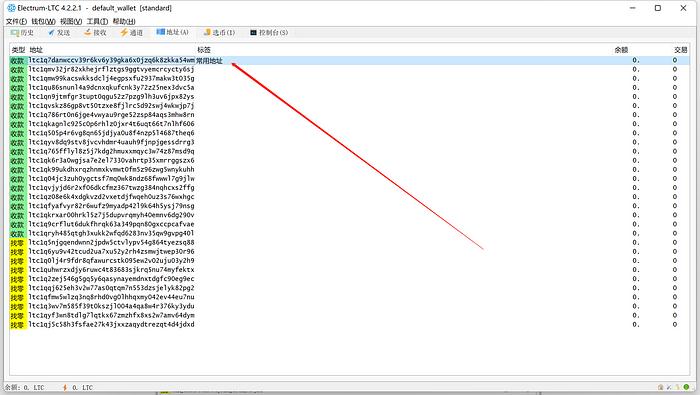This screenshot has height=395, width=700.
Task: Select the address labeled 常用地址
Action: pyautogui.click(x=350, y=60)
